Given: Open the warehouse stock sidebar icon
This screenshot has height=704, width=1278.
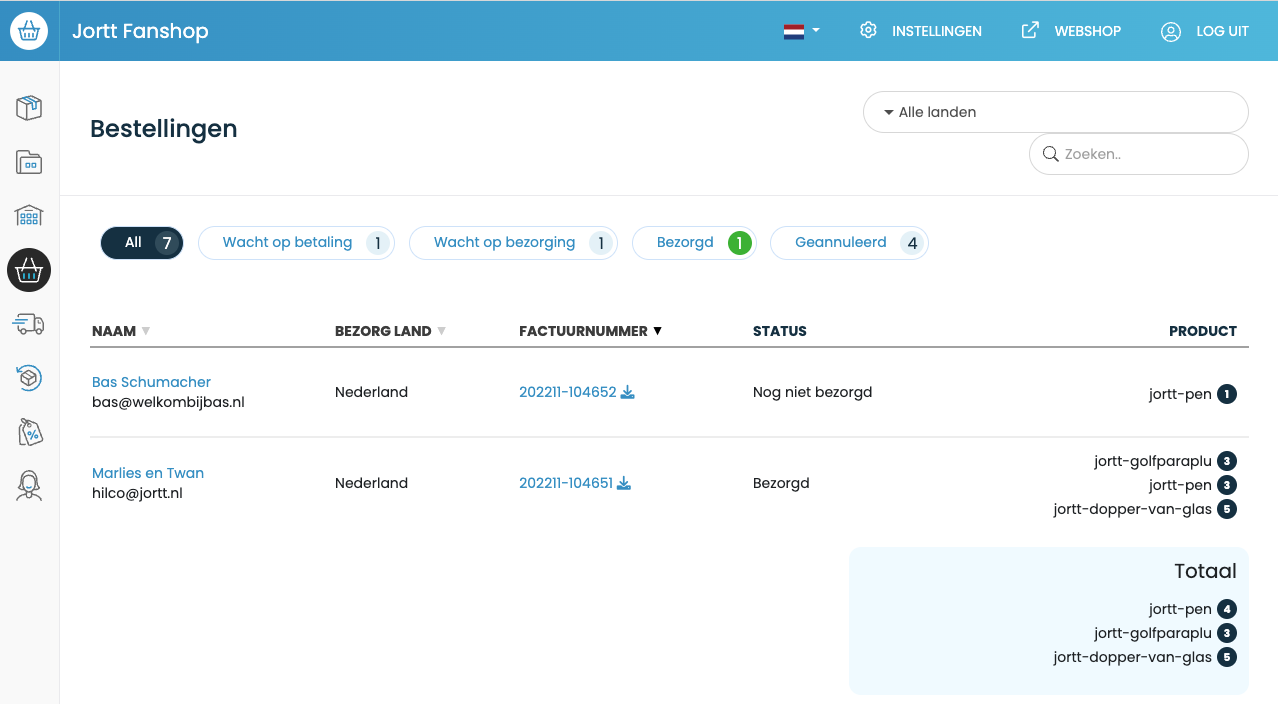Looking at the screenshot, I should pos(29,216).
